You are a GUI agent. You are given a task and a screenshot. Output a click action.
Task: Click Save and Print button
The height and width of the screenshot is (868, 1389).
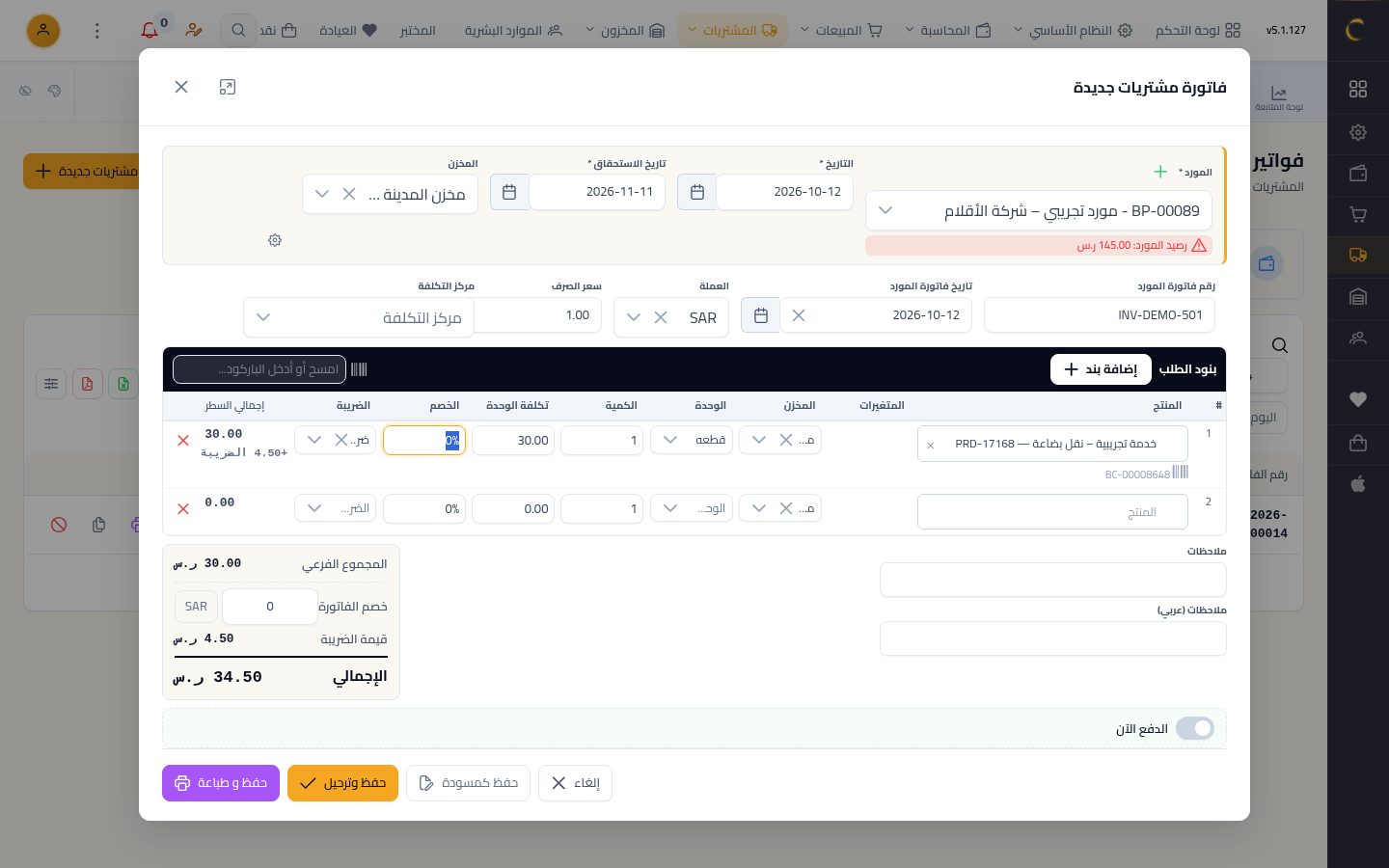(221, 783)
